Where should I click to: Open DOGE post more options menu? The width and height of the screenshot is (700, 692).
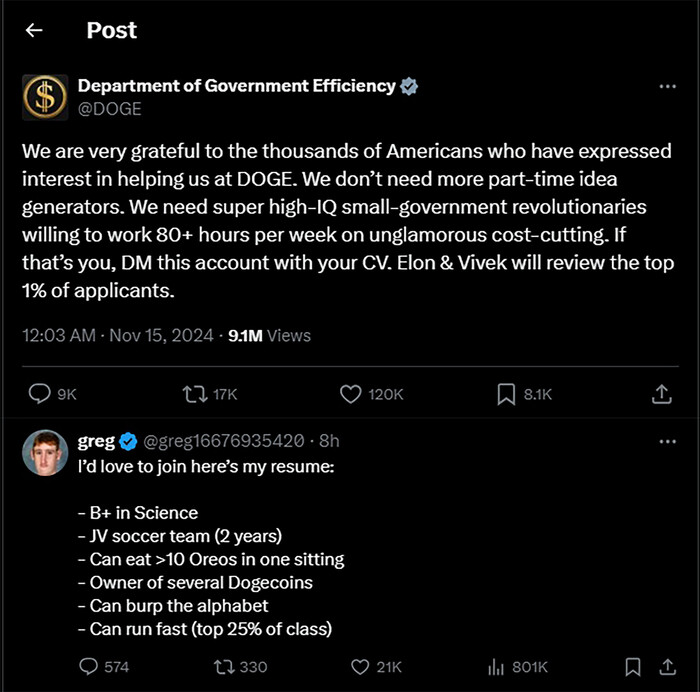pos(668,87)
